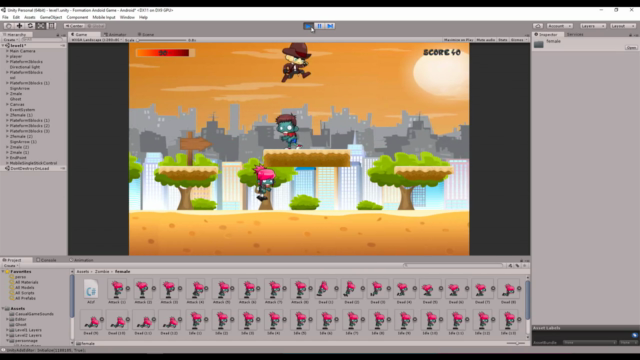Expand sub-assets of Attack (1) sprite
The image size is (640, 360).
pyautogui.click(x=128, y=288)
